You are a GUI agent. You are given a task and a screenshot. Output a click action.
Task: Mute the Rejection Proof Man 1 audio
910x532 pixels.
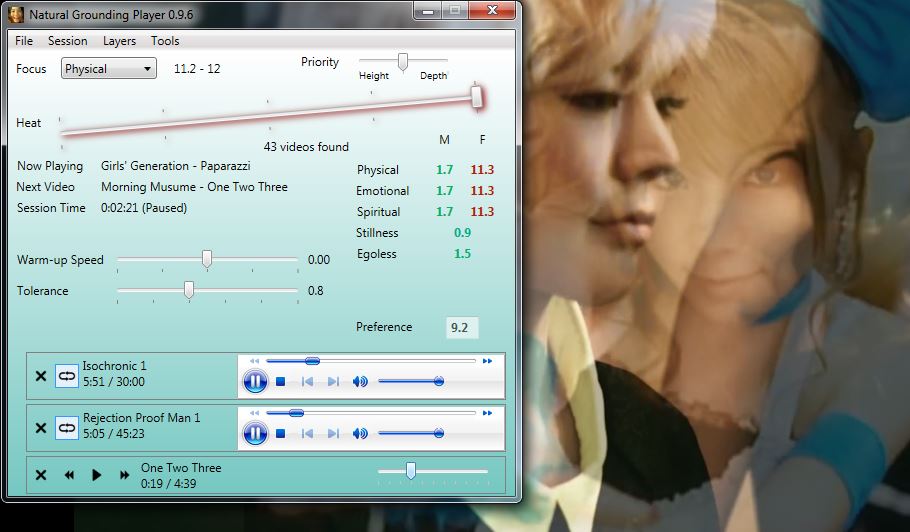(x=360, y=433)
